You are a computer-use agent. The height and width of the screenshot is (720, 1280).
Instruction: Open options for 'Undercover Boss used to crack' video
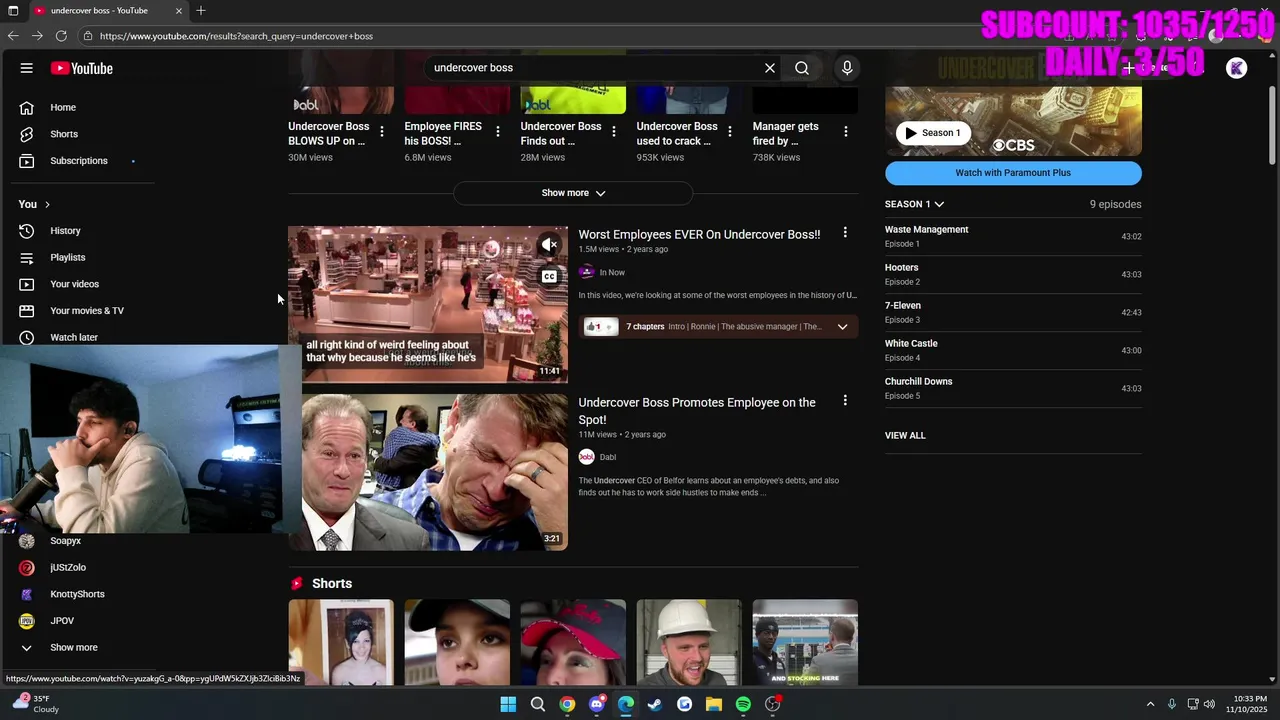pyautogui.click(x=730, y=131)
